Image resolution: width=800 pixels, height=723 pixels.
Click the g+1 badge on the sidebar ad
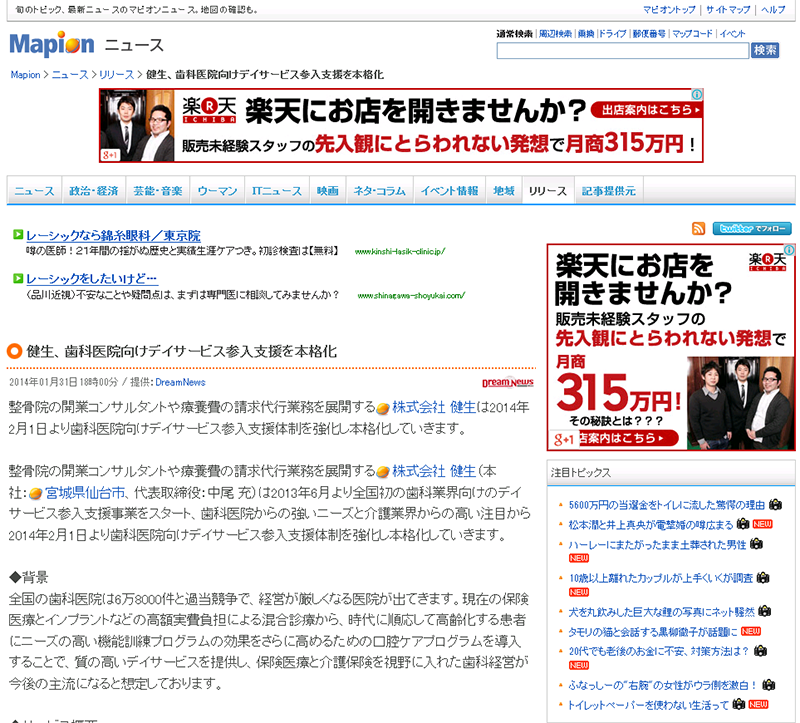[x=564, y=439]
